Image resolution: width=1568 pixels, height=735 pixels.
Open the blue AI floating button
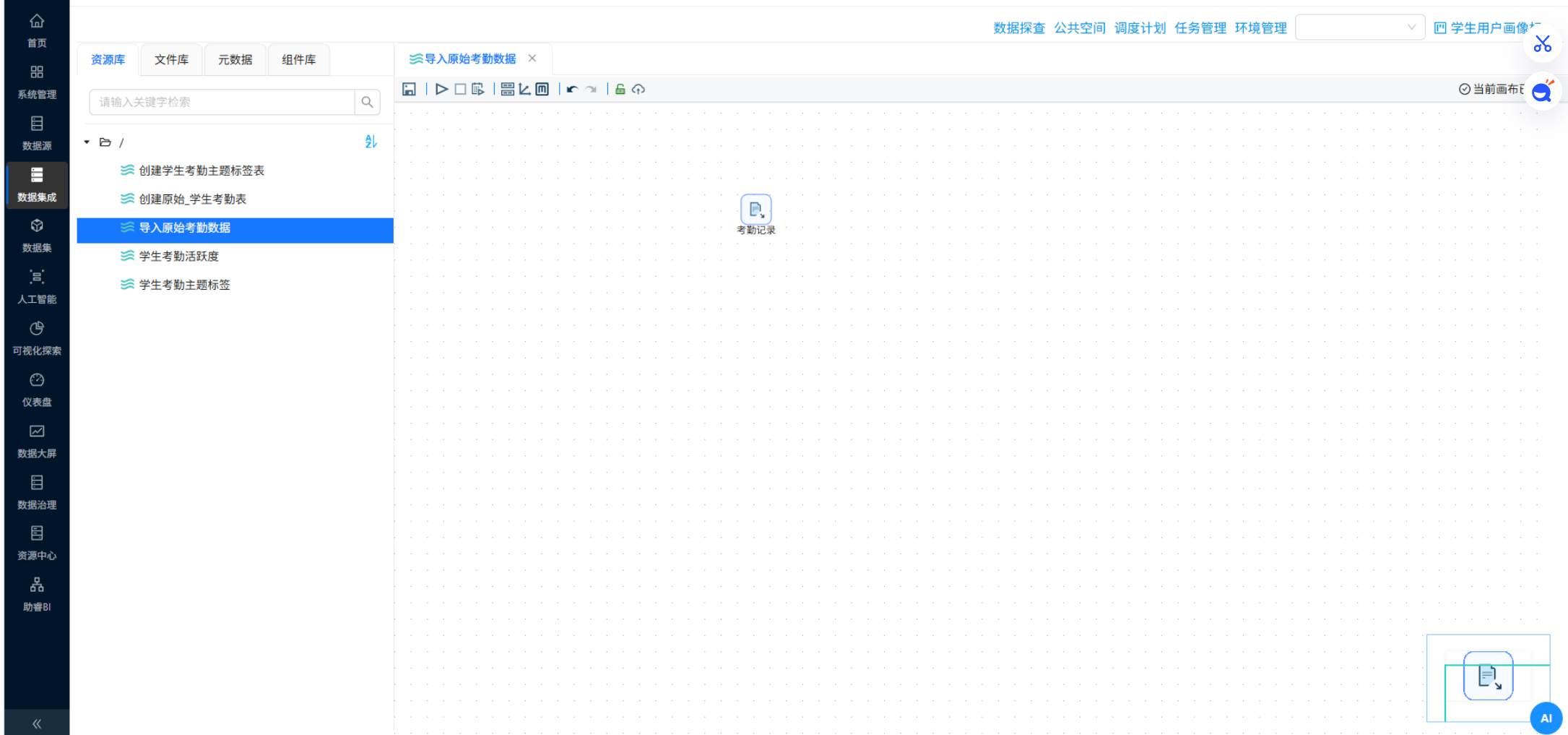1546,718
